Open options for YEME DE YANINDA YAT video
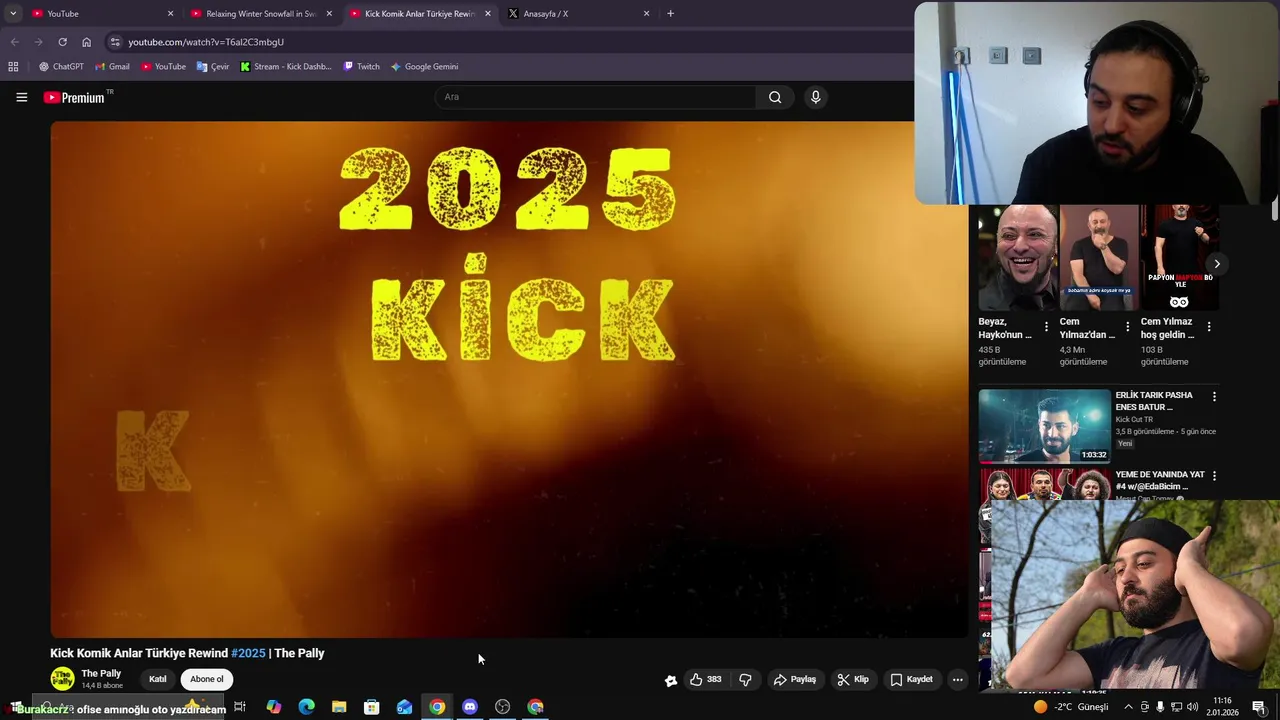The width and height of the screenshot is (1280, 720). click(x=1214, y=476)
